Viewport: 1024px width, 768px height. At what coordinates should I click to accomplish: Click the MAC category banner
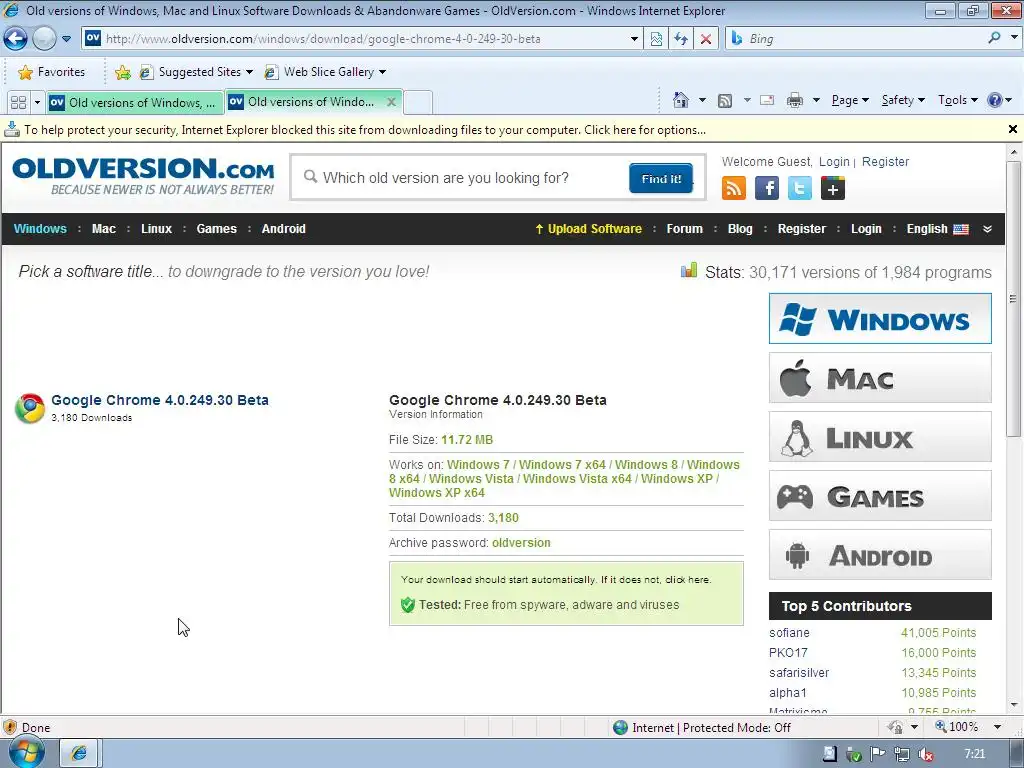click(x=880, y=377)
